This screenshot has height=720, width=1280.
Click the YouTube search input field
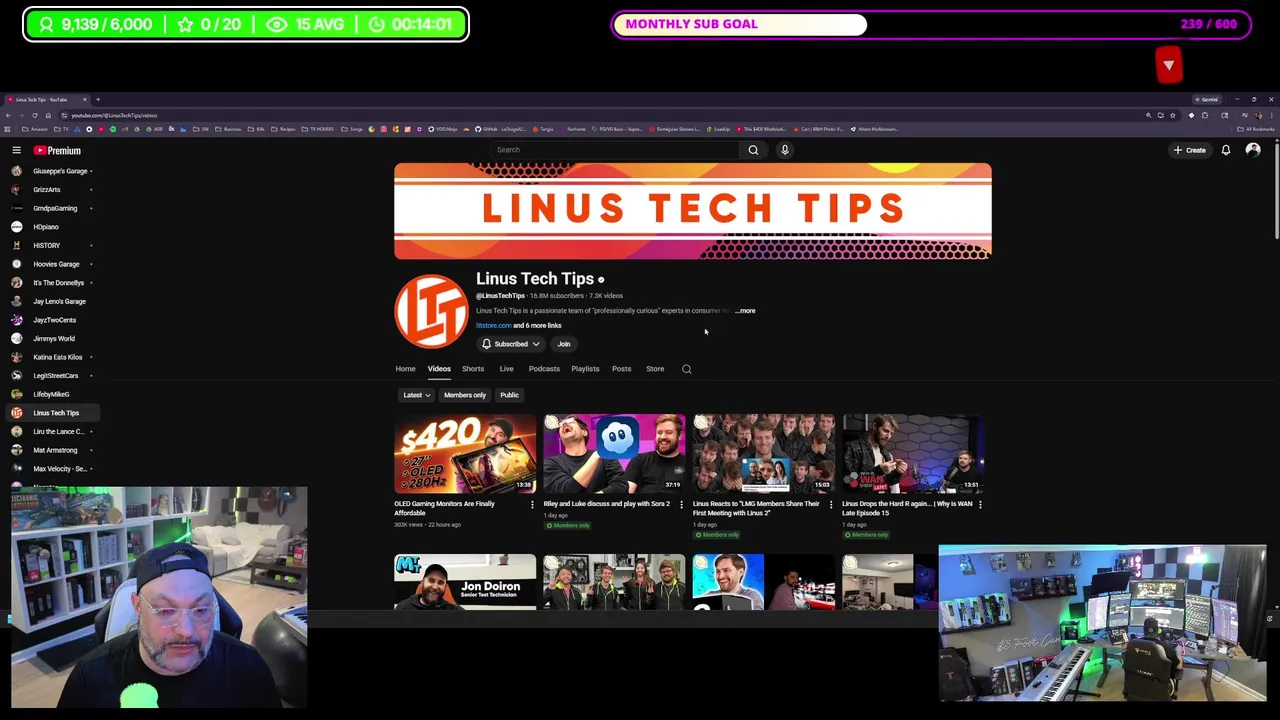(615, 150)
